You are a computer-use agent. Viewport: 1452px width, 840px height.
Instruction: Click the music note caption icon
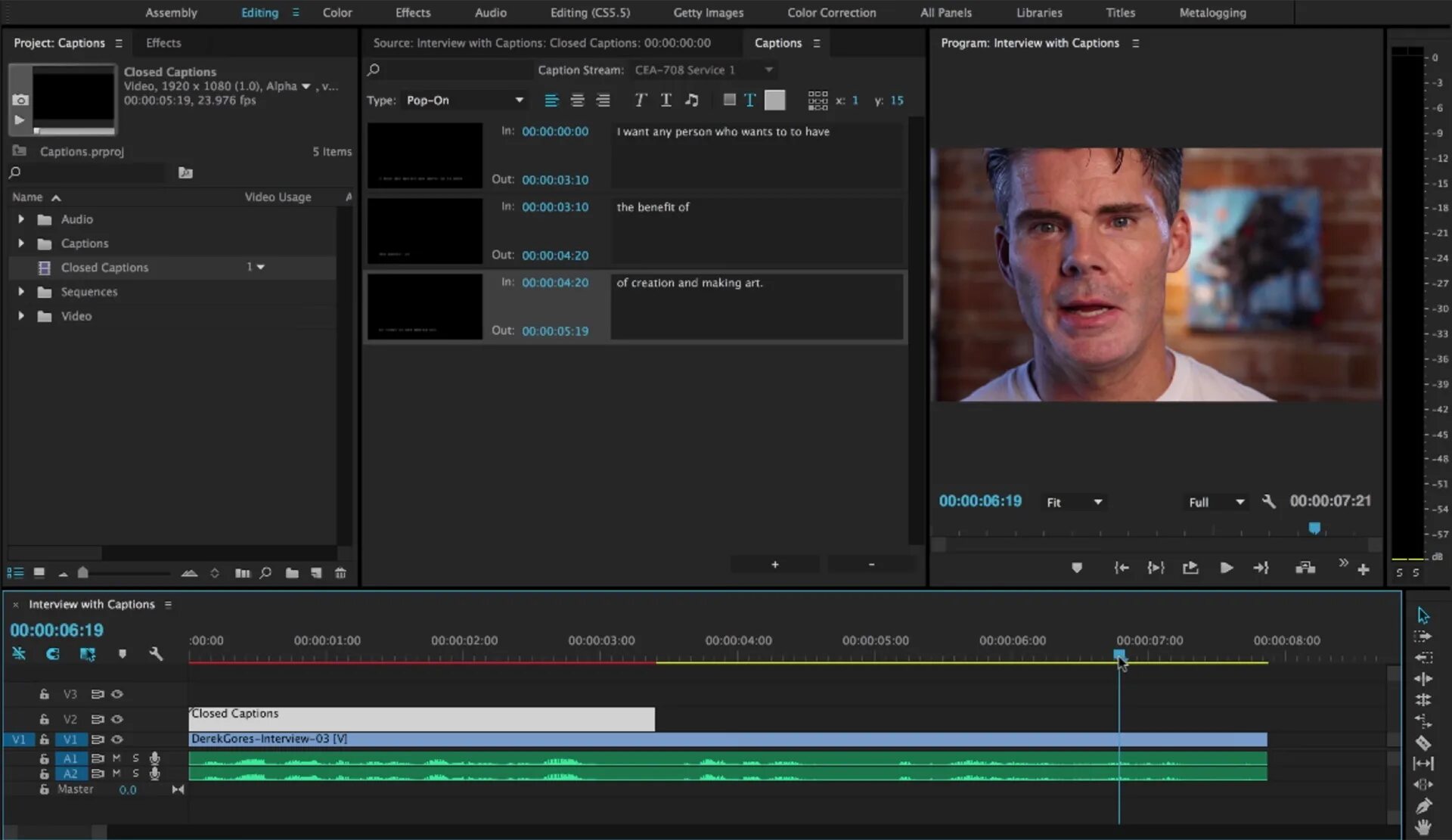[x=691, y=100]
